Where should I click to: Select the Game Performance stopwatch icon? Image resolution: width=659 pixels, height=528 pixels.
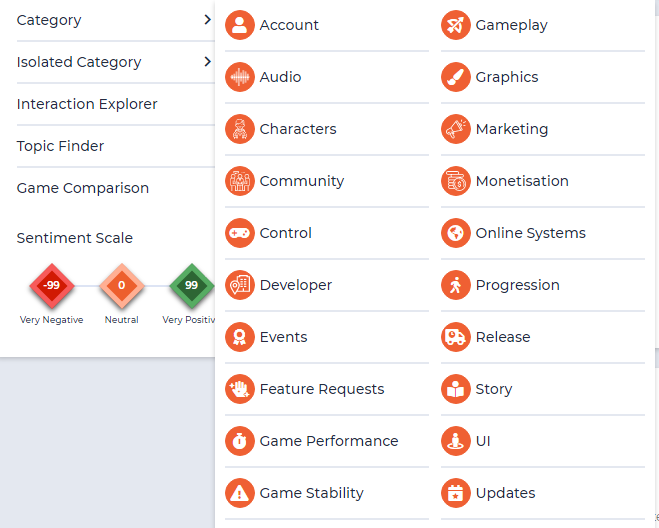[240, 441]
